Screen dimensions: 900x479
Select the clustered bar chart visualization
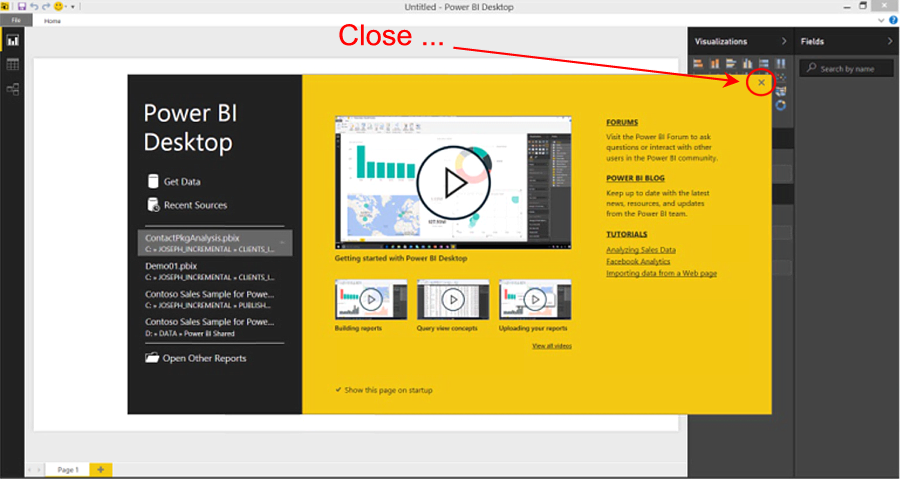click(731, 63)
